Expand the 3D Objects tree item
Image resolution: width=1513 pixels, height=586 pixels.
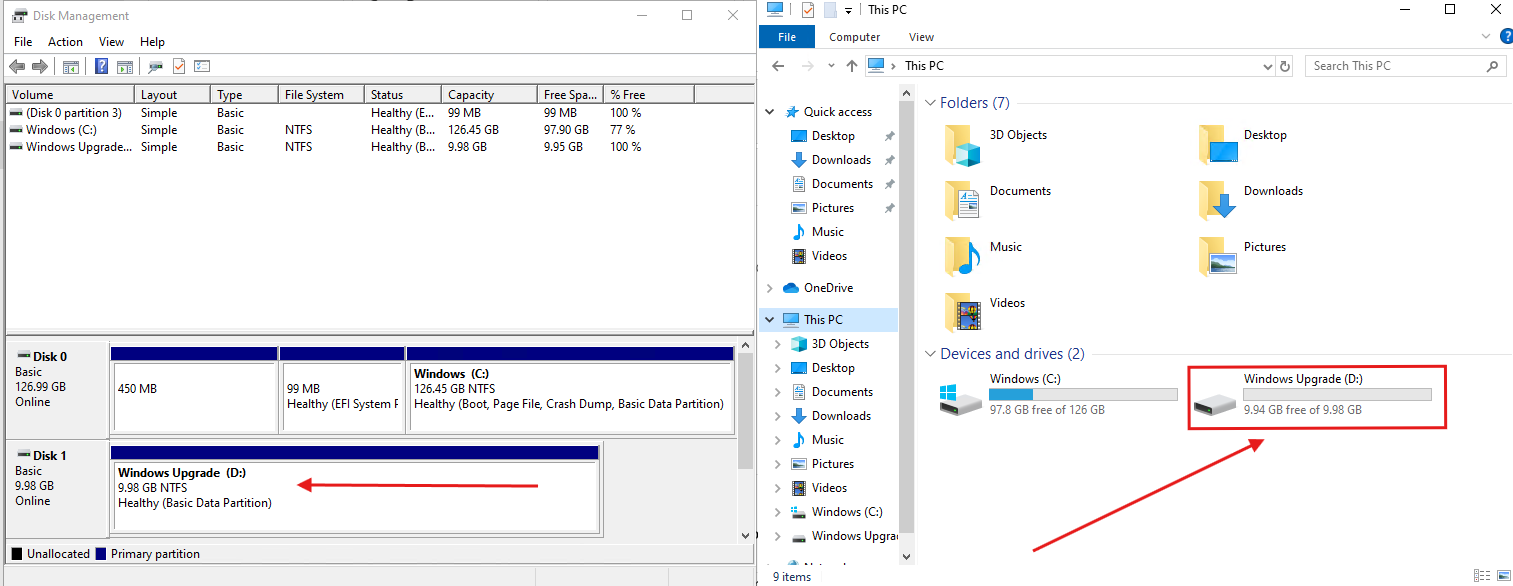pyautogui.click(x=779, y=343)
